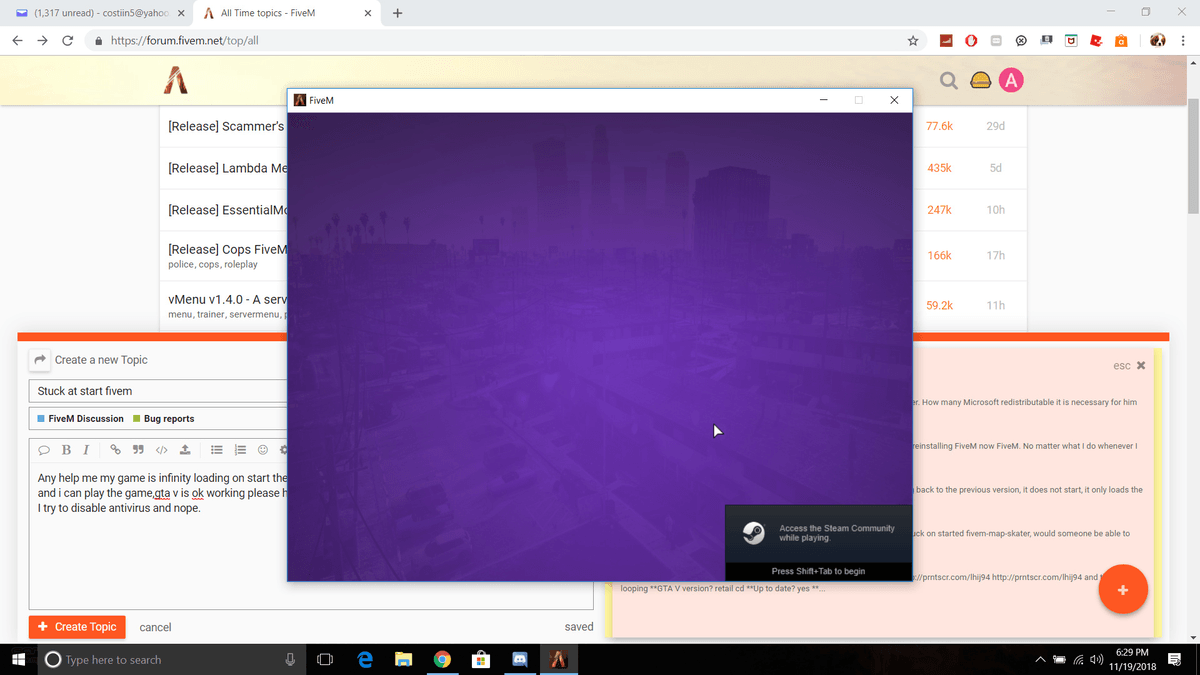Screen dimensions: 1200x675
Task: Switch to the Yahoo mail browser tab
Action: click(x=95, y=14)
